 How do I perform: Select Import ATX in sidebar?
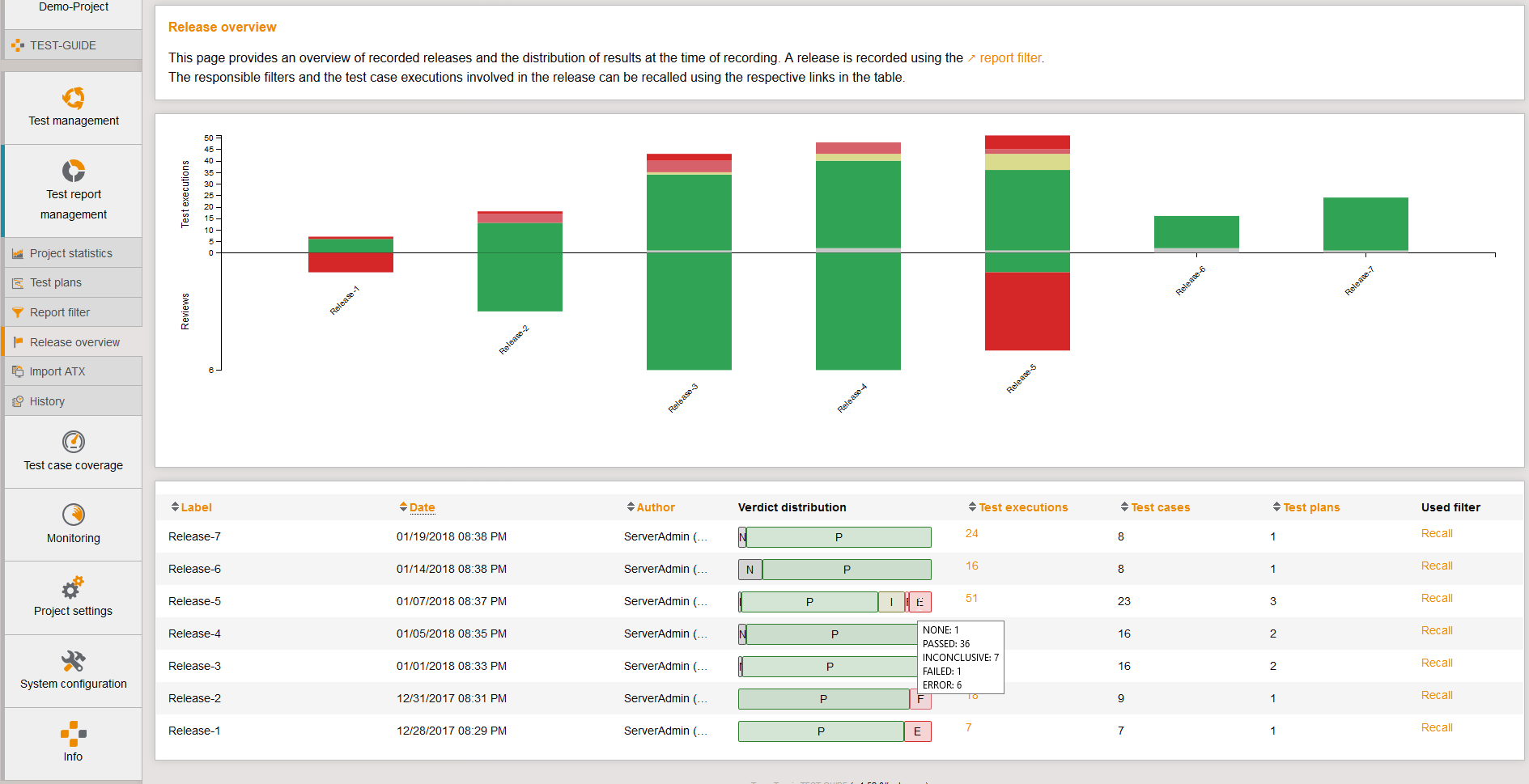pos(57,372)
